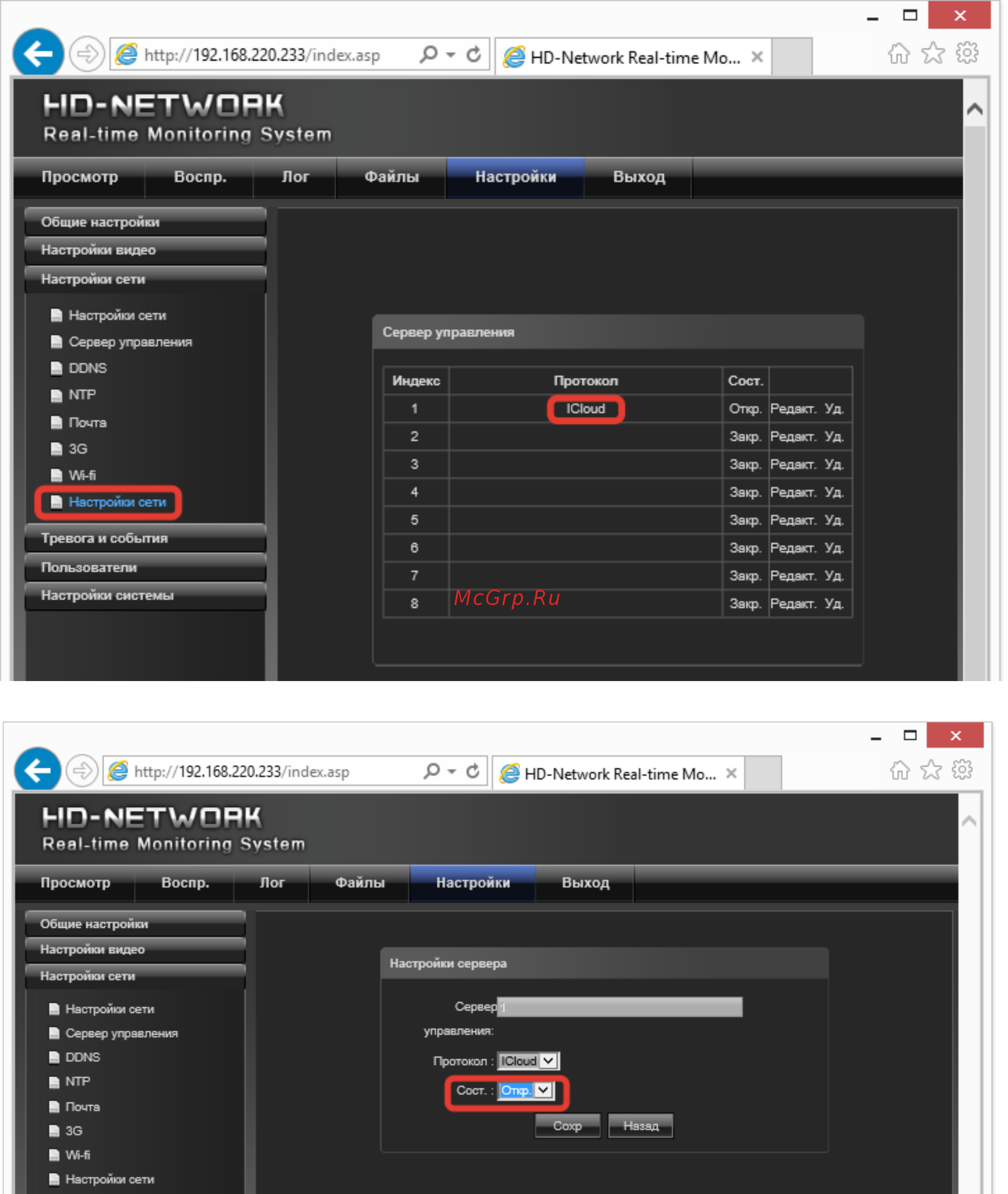Click the Back arrow in the top browser window
The image size is (1008, 1194).
click(38, 54)
